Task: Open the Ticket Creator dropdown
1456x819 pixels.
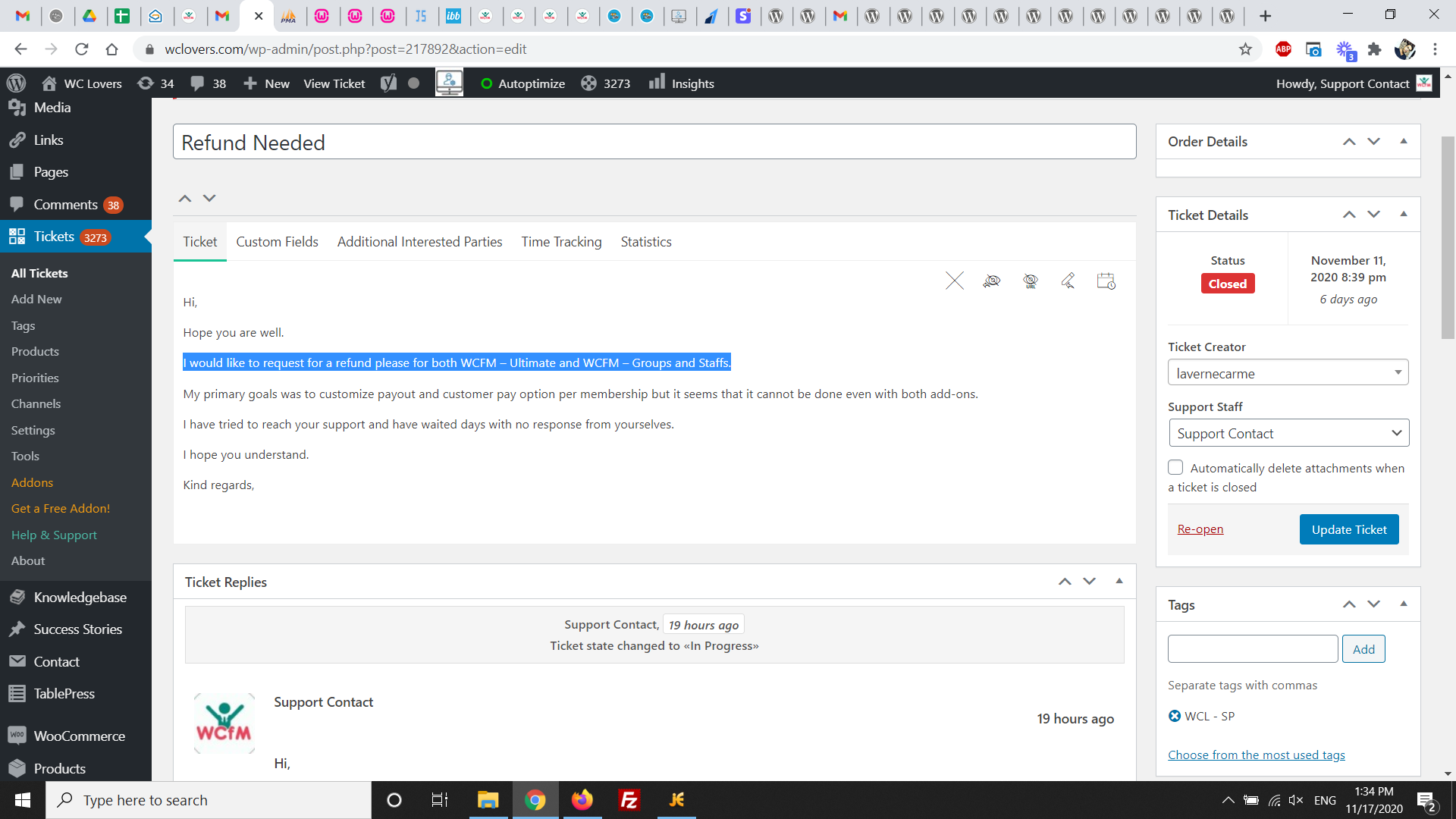Action: click(1288, 373)
